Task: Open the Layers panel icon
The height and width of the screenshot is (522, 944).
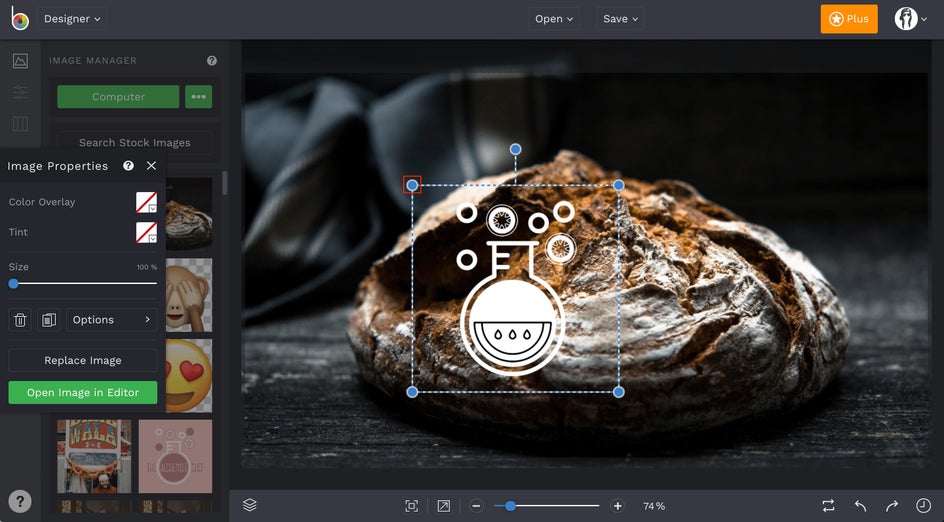Action: point(250,505)
